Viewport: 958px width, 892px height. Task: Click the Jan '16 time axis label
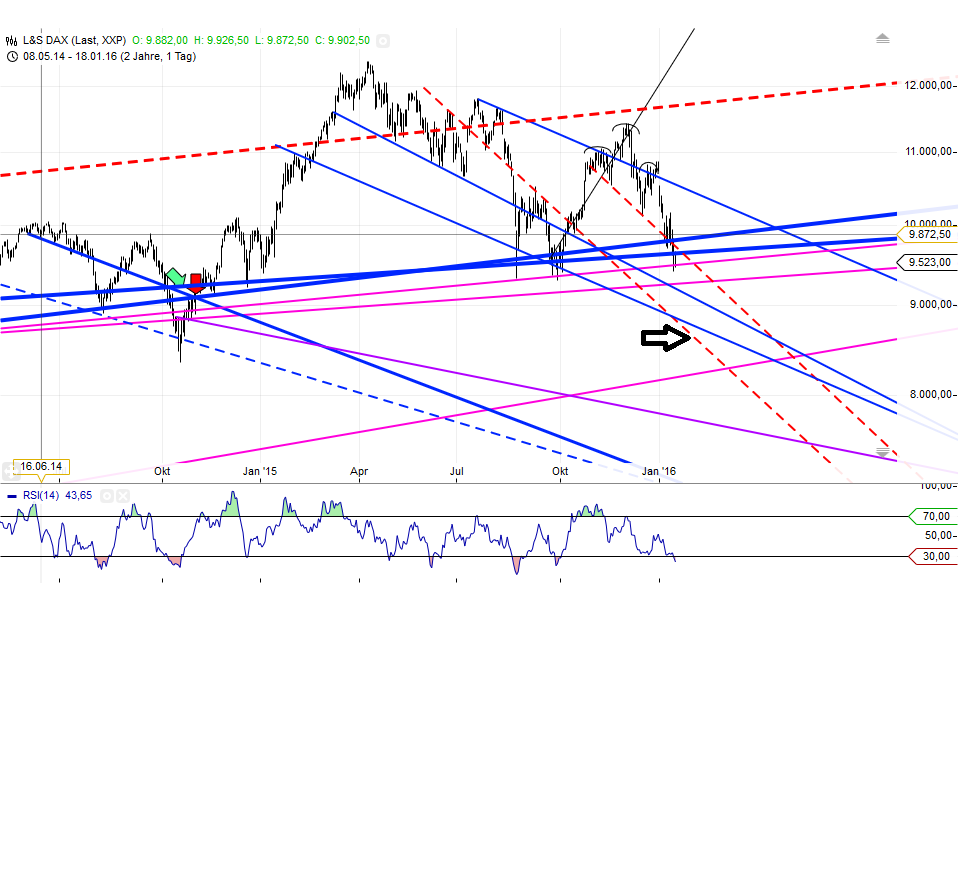pos(659,472)
